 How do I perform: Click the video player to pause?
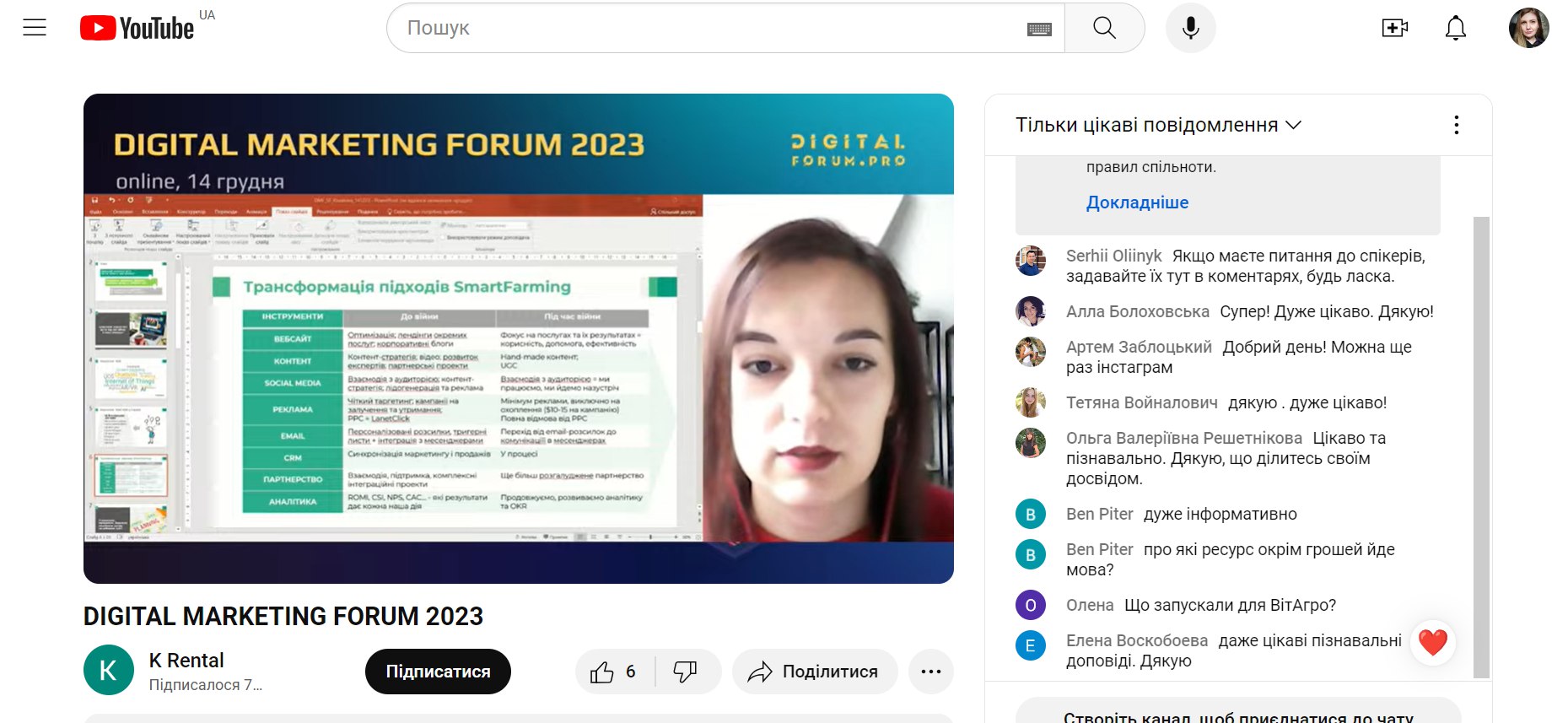tap(519, 338)
